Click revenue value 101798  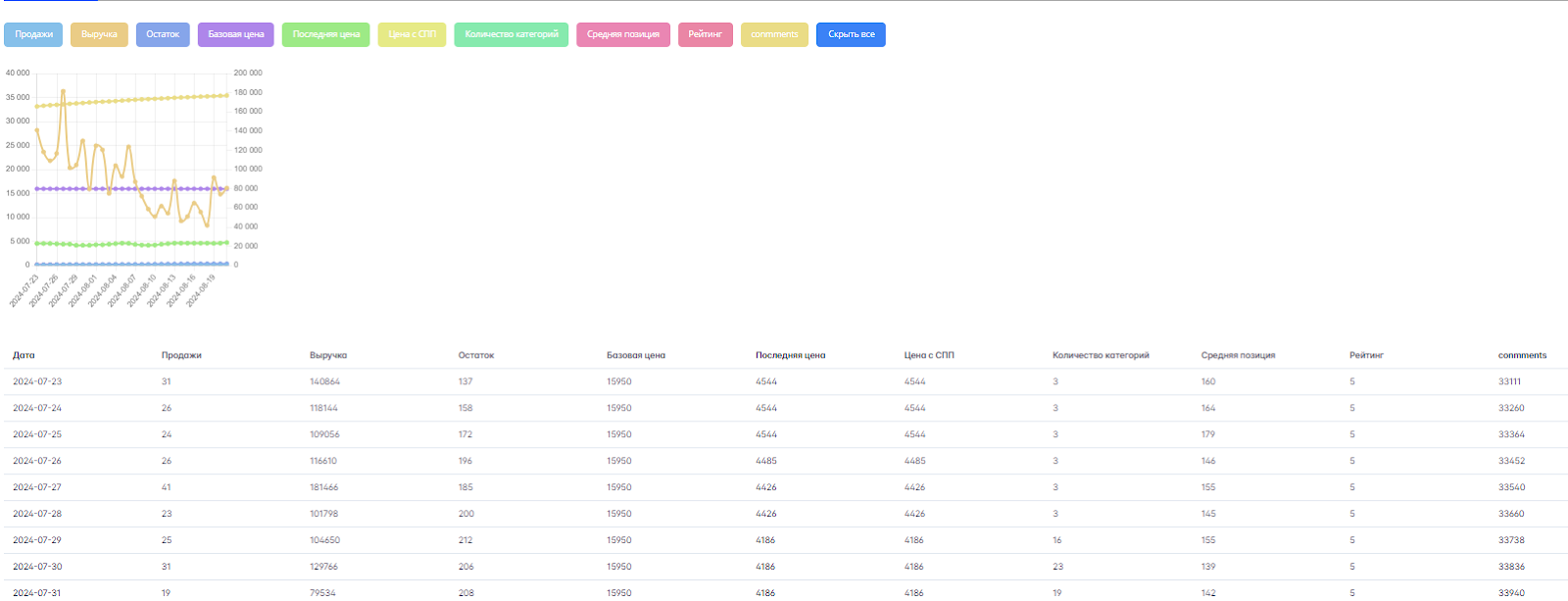click(324, 514)
